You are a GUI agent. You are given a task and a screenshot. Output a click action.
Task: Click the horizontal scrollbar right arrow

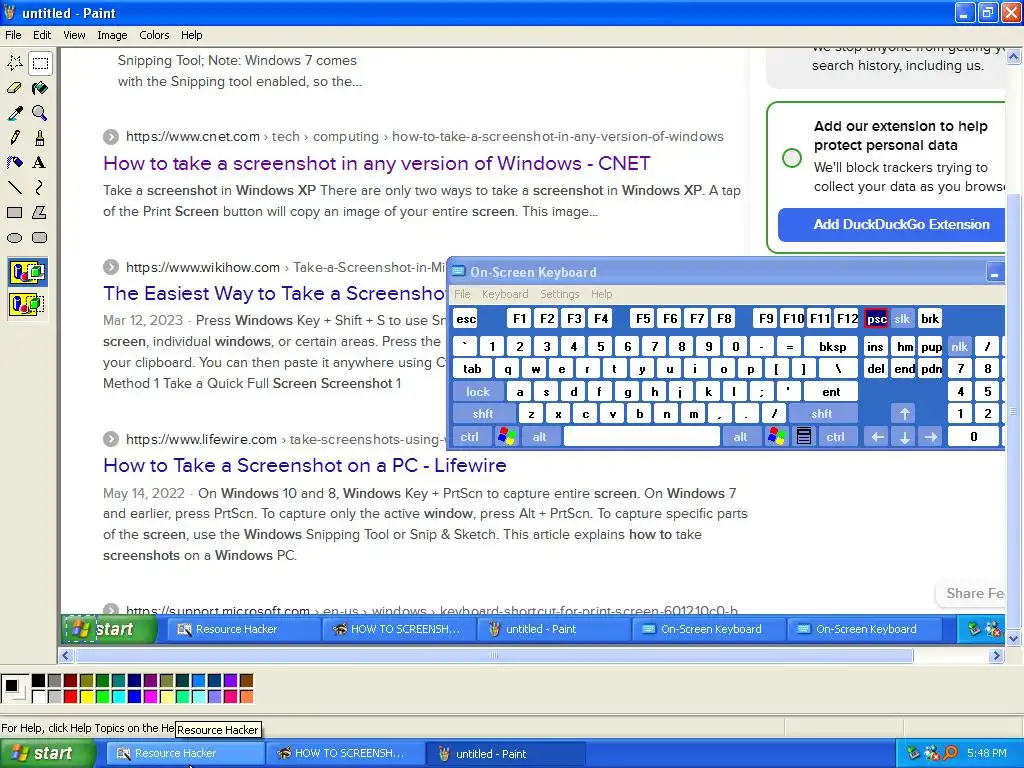996,656
